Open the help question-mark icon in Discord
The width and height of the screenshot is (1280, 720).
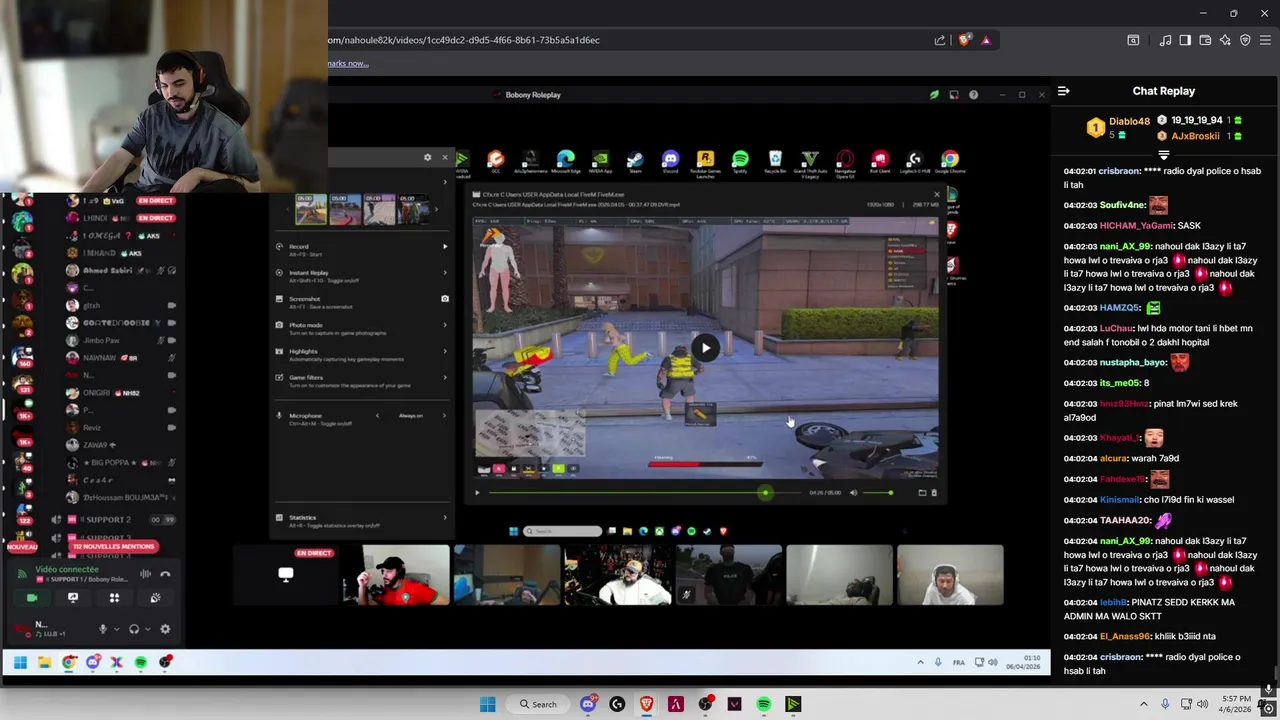pyautogui.click(x=973, y=95)
